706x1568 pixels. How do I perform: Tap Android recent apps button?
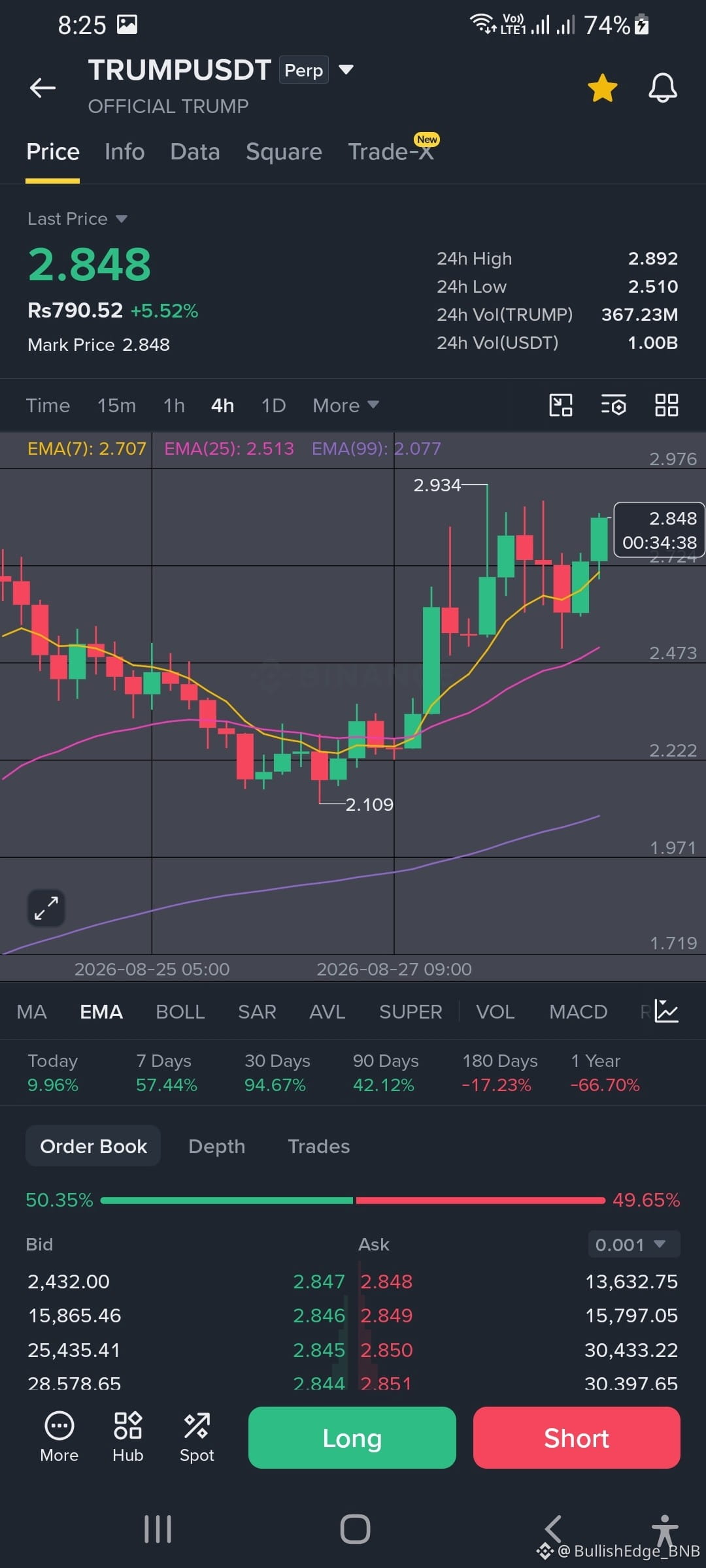158,1529
